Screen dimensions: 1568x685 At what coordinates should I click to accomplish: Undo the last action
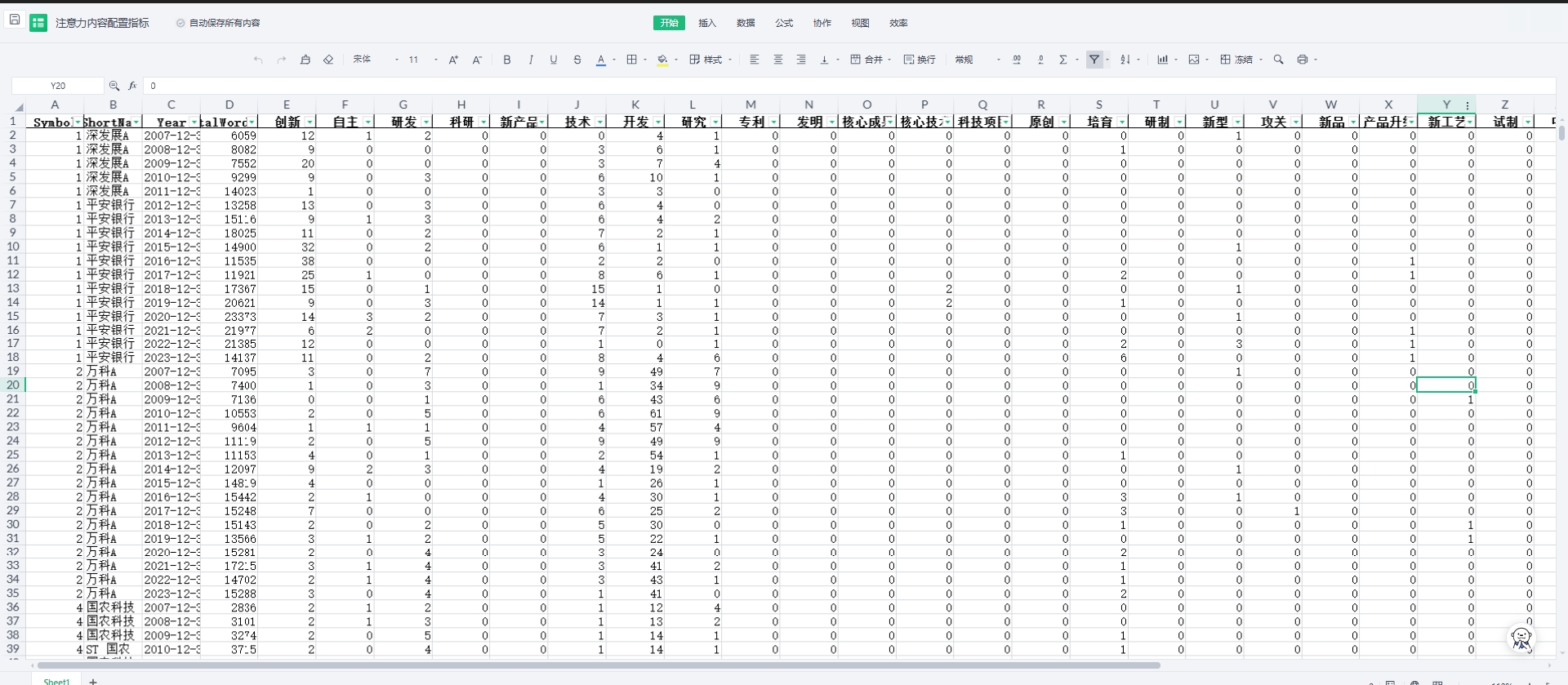coord(258,60)
